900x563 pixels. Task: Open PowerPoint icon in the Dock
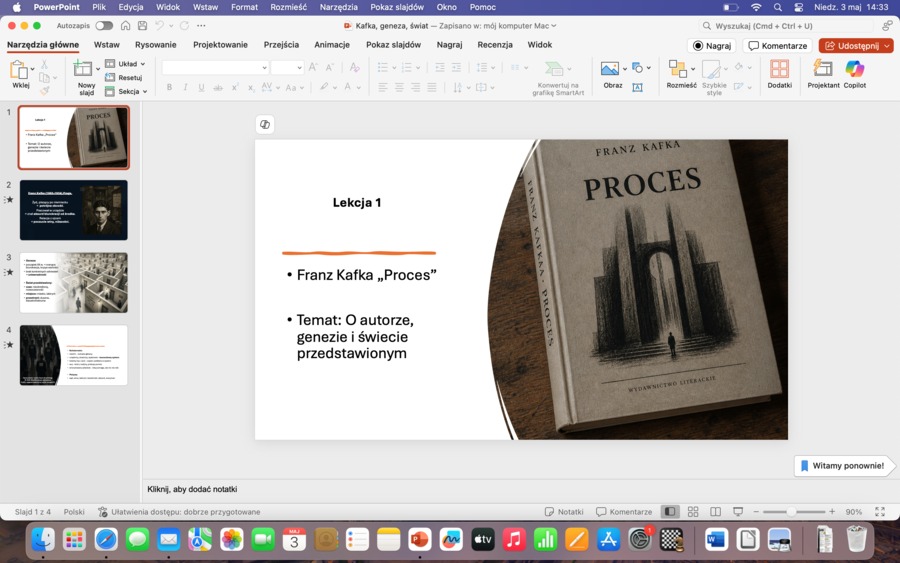coord(420,539)
